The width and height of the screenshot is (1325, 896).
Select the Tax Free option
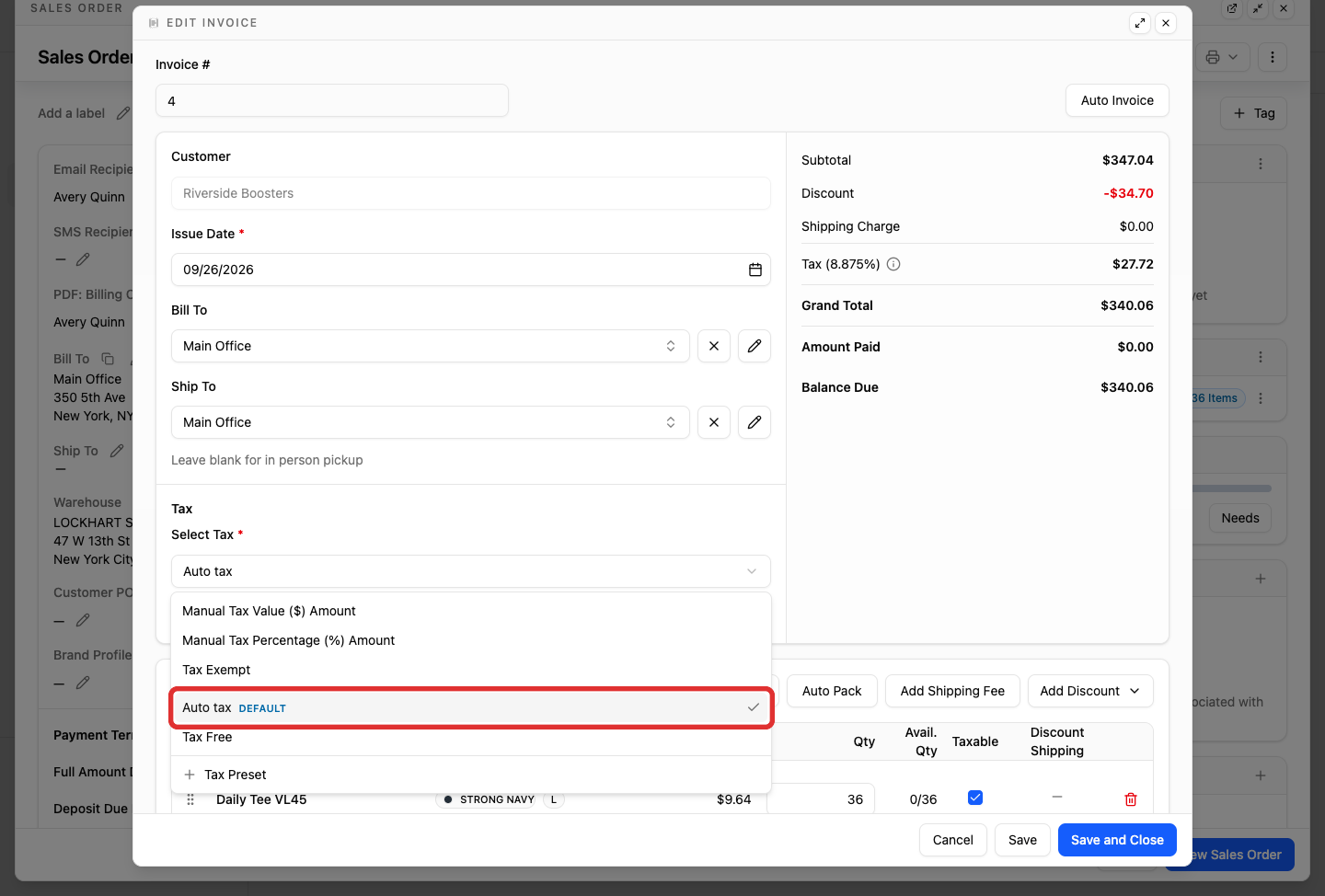tap(471, 737)
